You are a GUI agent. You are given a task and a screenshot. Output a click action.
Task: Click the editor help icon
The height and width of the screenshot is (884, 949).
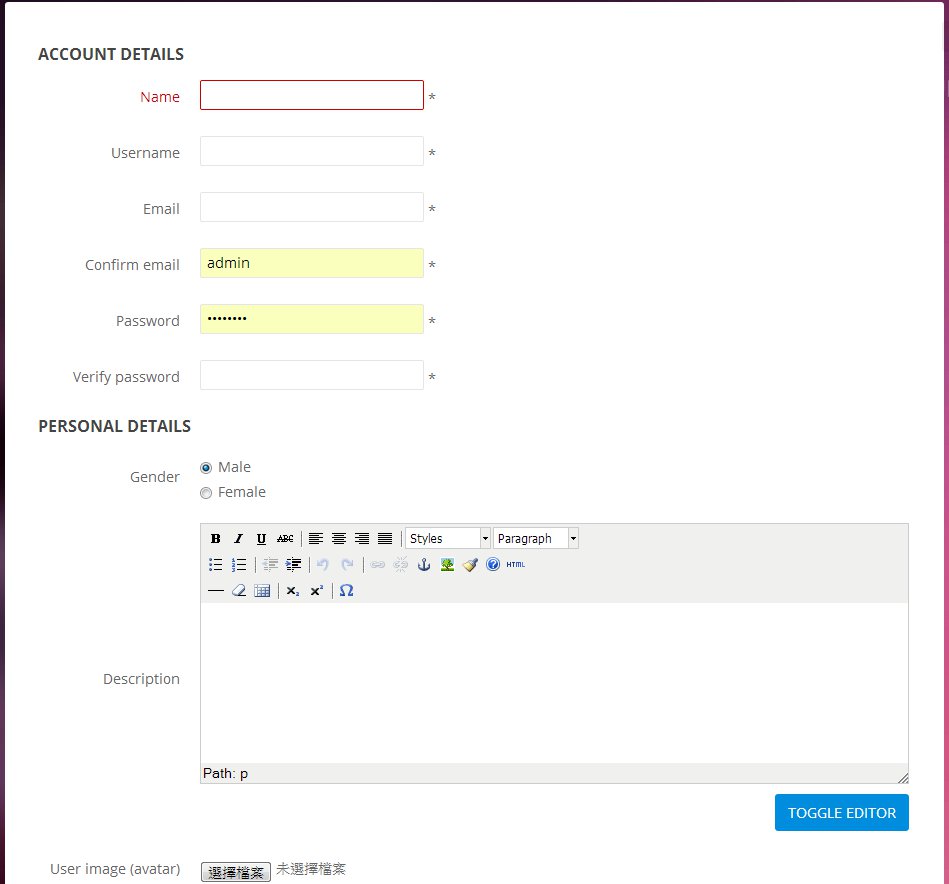pos(492,564)
